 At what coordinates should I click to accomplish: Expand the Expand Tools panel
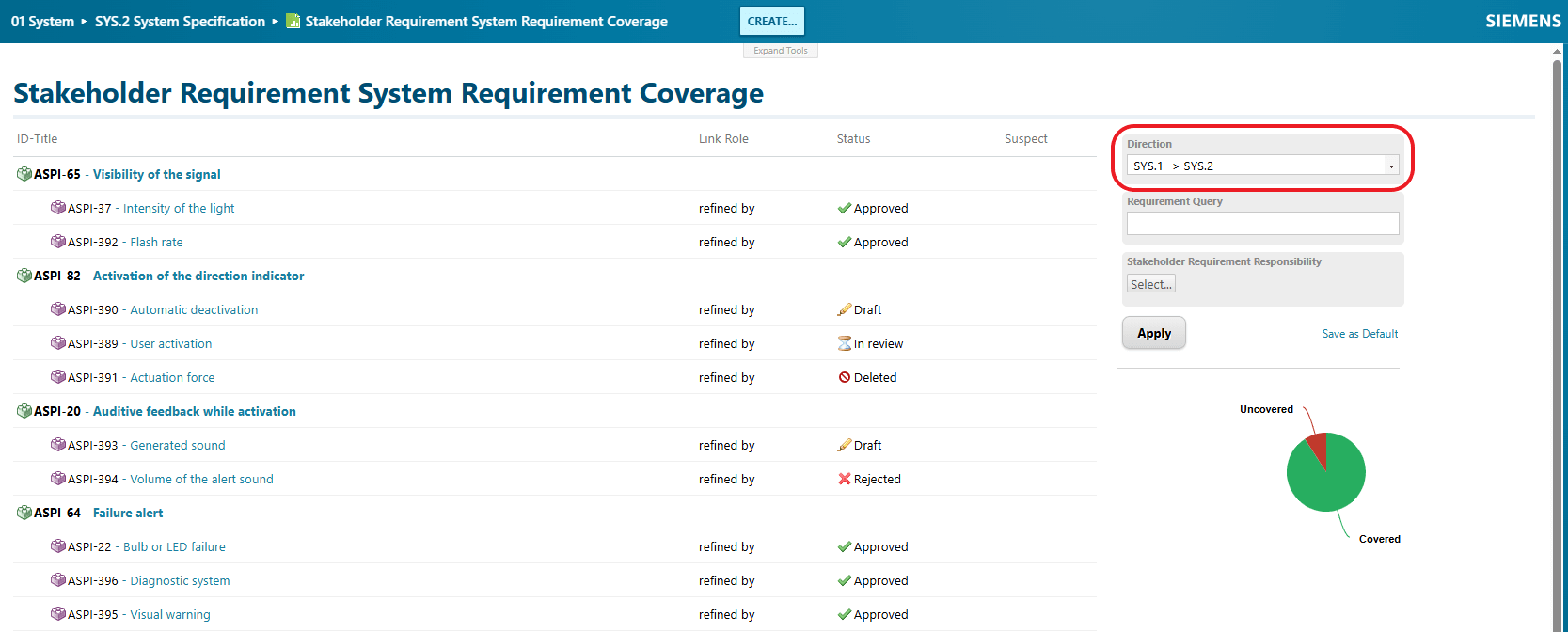click(x=780, y=51)
